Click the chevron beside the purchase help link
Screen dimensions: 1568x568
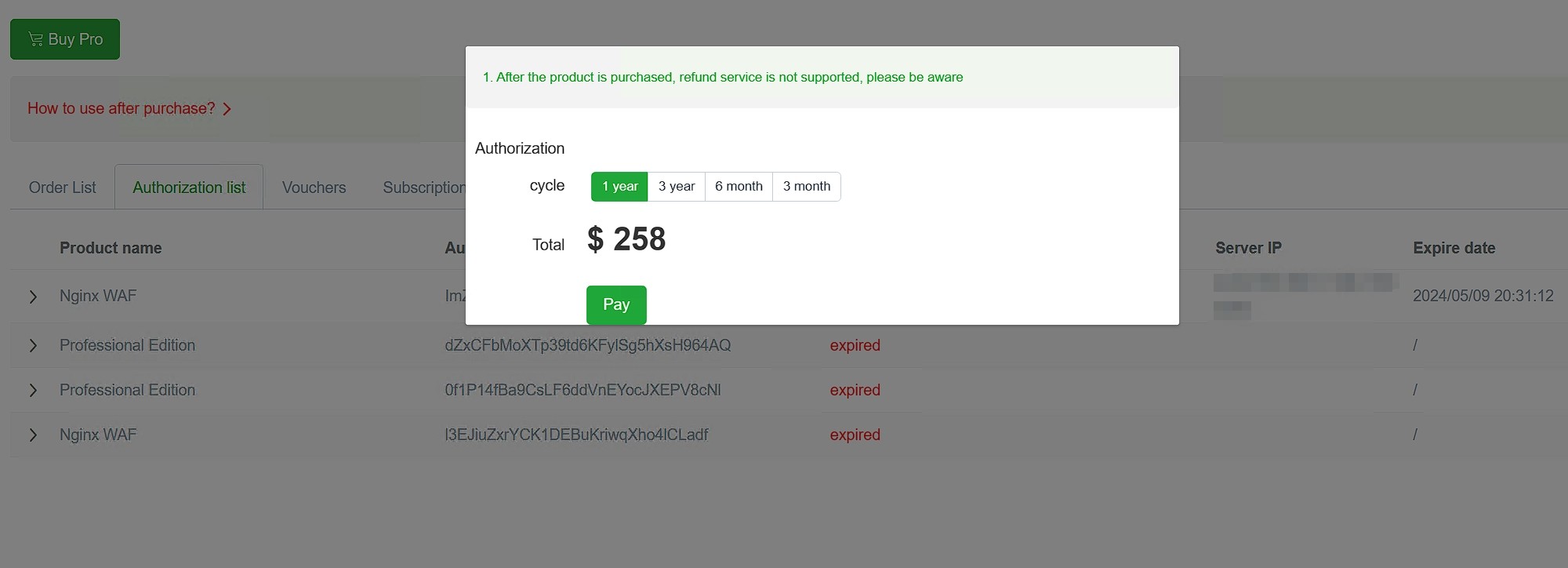coord(227,109)
